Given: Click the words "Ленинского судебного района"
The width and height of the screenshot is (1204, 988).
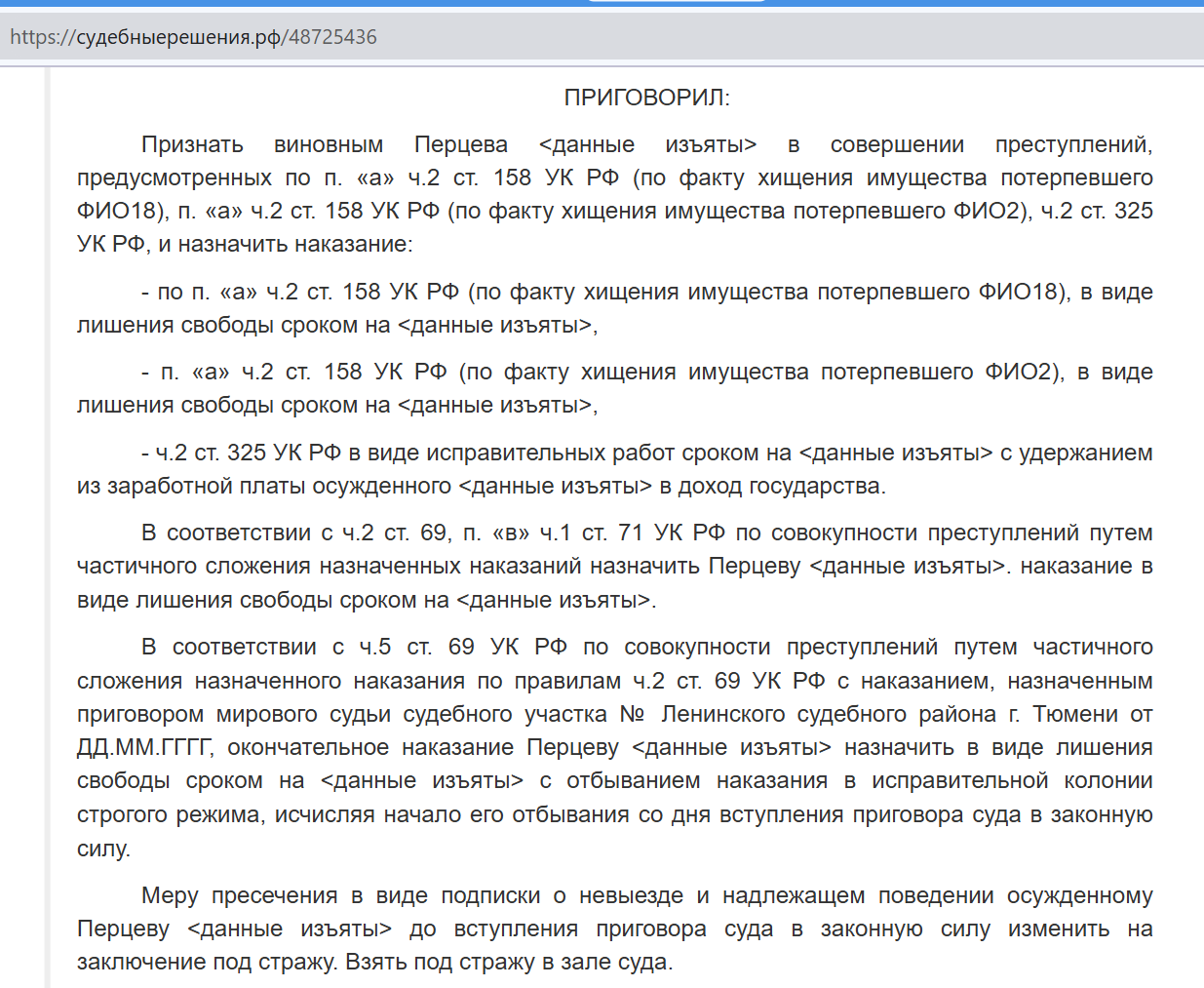Looking at the screenshot, I should coord(829,715).
